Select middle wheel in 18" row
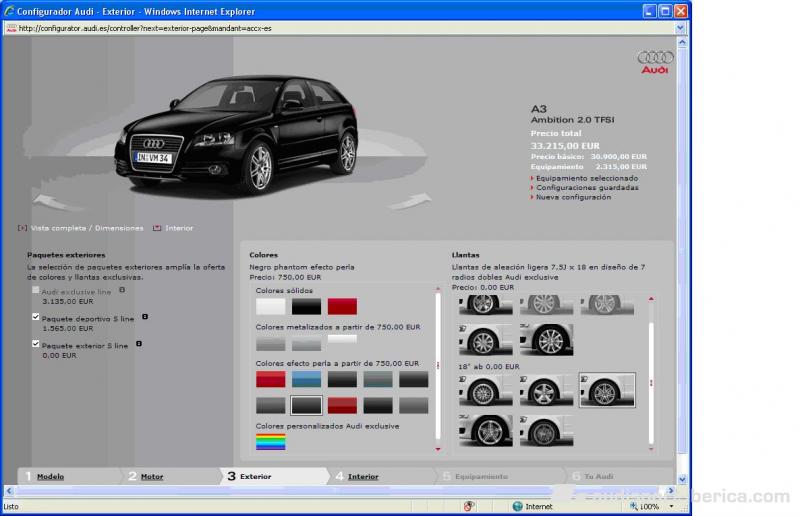This screenshot has height=516, width=800. [546, 390]
